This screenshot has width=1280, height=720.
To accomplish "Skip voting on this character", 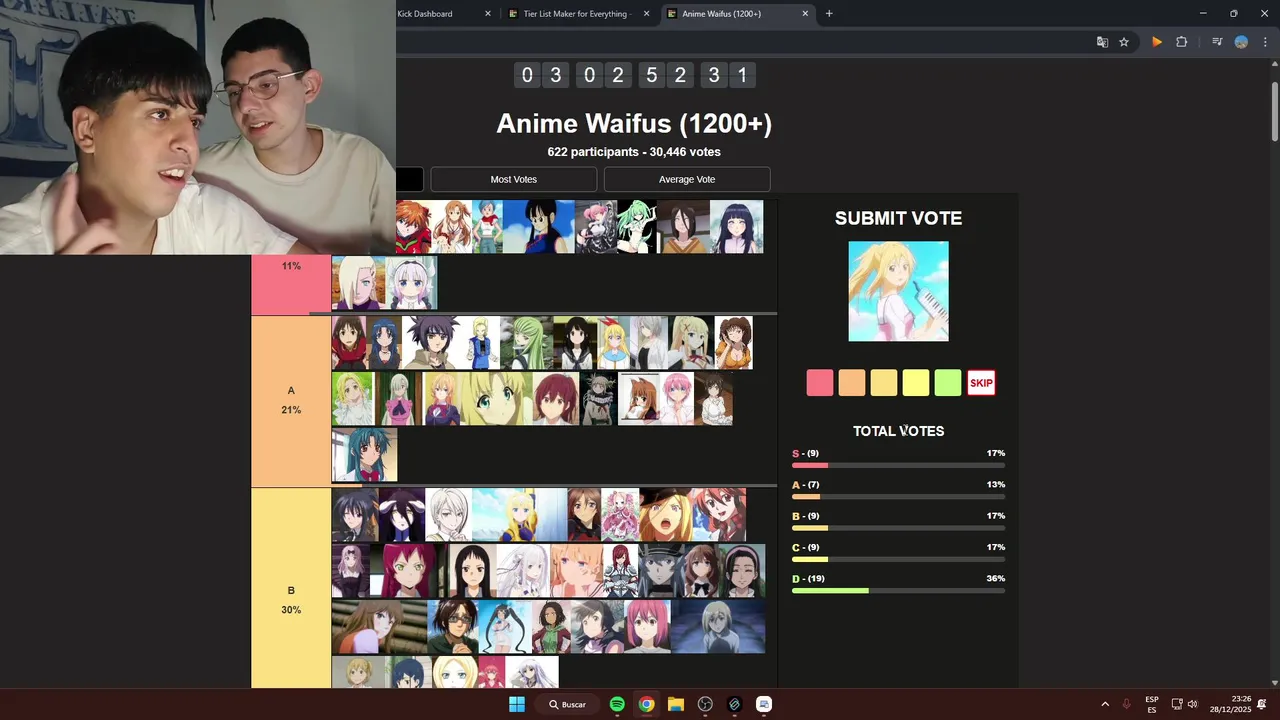I will click(x=981, y=383).
